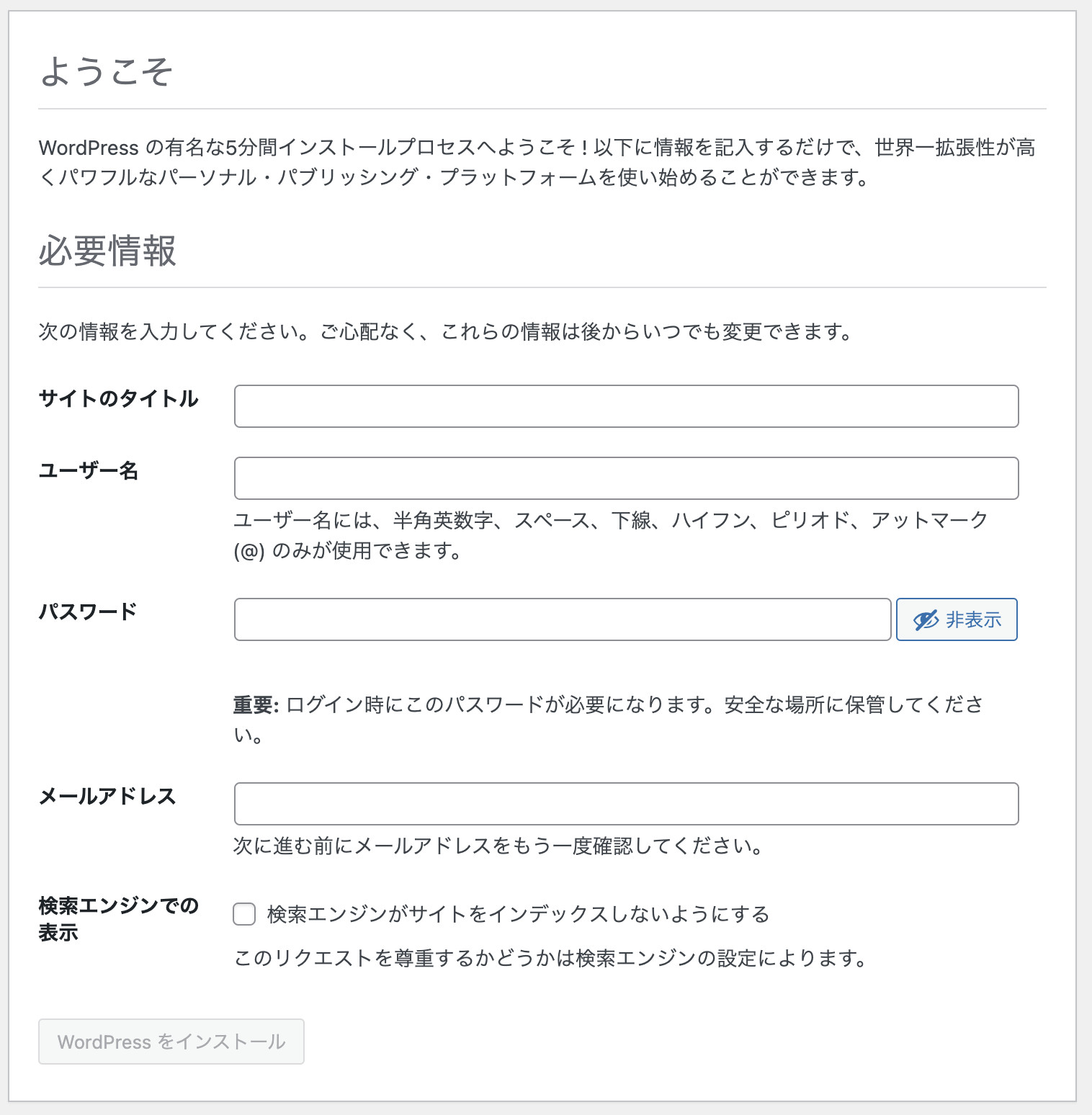The image size is (1092, 1115).
Task: Click the 必要情報 section heading
Action: [107, 252]
